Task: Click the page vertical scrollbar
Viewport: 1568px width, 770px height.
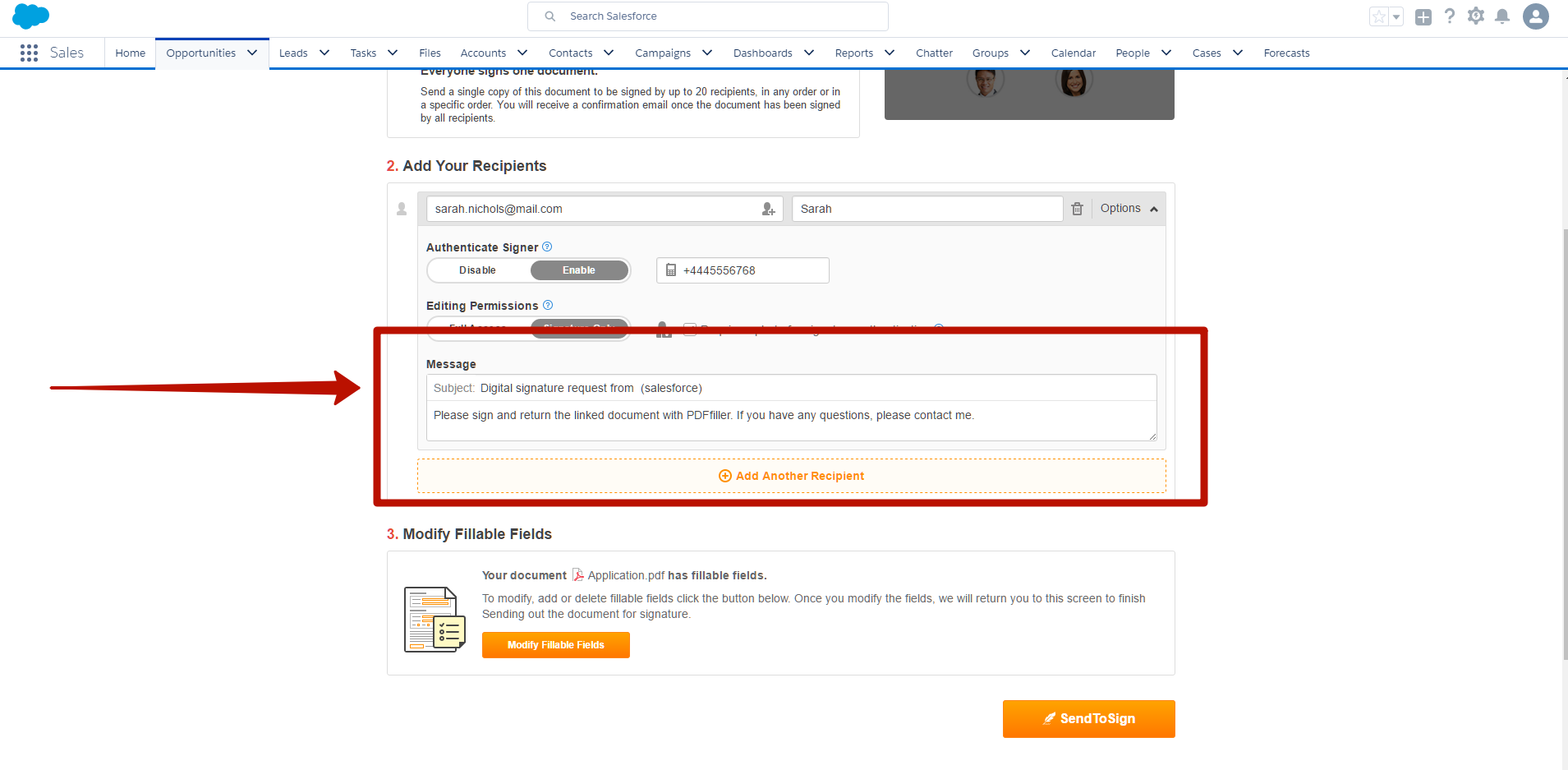Action: click(1565, 444)
